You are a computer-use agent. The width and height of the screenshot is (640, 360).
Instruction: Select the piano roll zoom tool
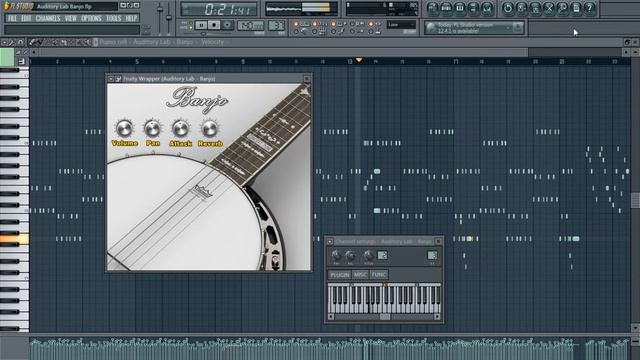point(79,42)
